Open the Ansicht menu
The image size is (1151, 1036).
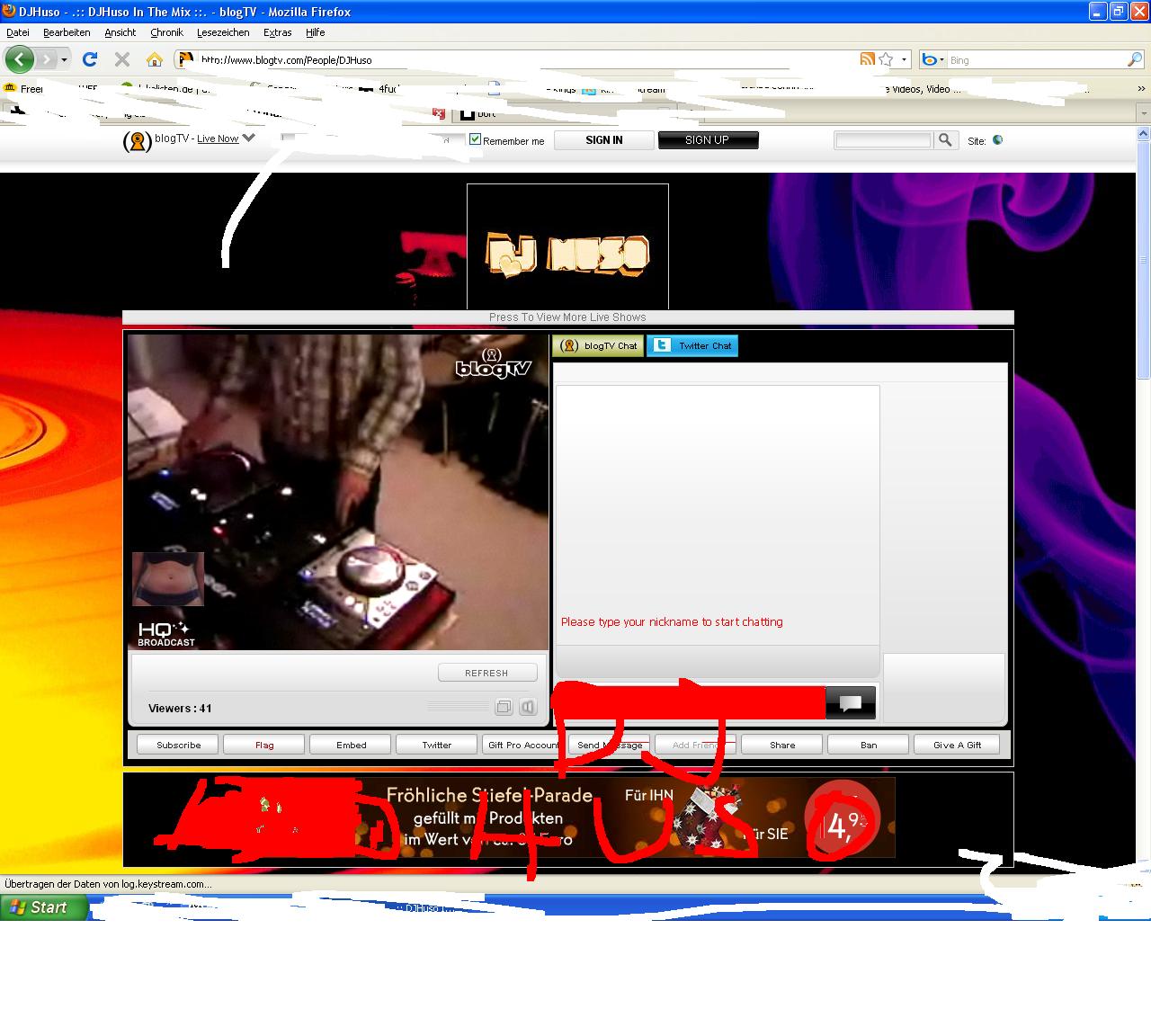click(x=120, y=32)
